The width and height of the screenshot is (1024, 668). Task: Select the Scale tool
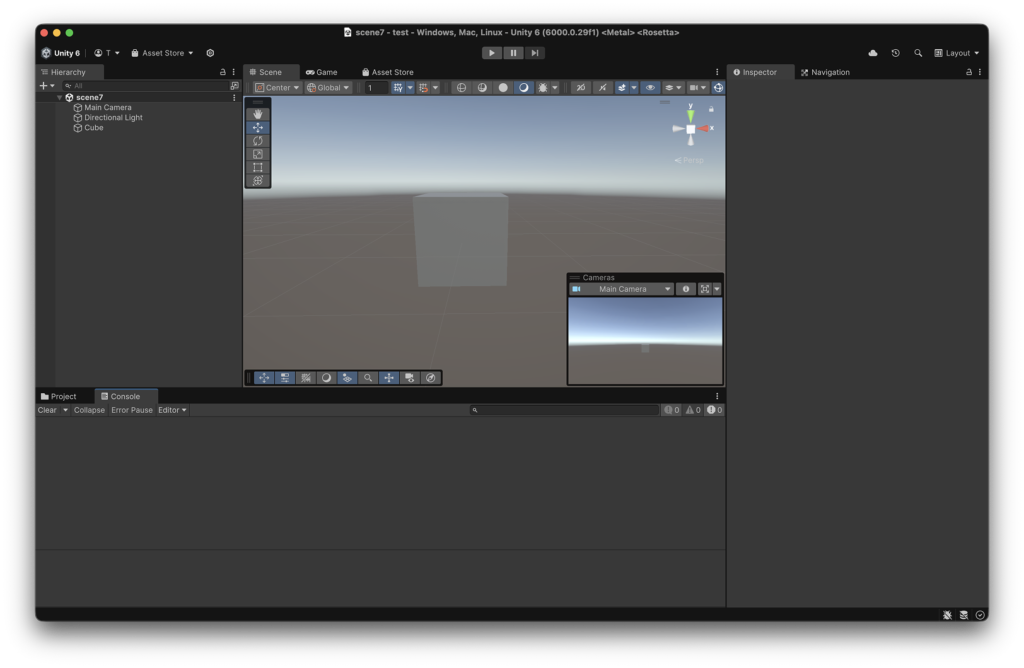click(x=258, y=154)
